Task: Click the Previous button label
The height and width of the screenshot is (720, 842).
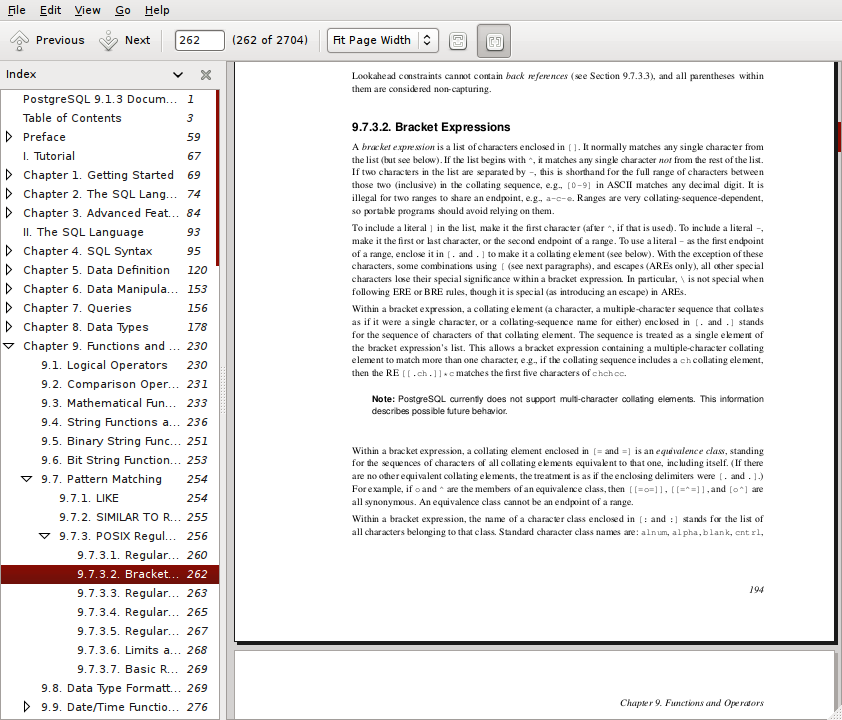Action: point(60,40)
